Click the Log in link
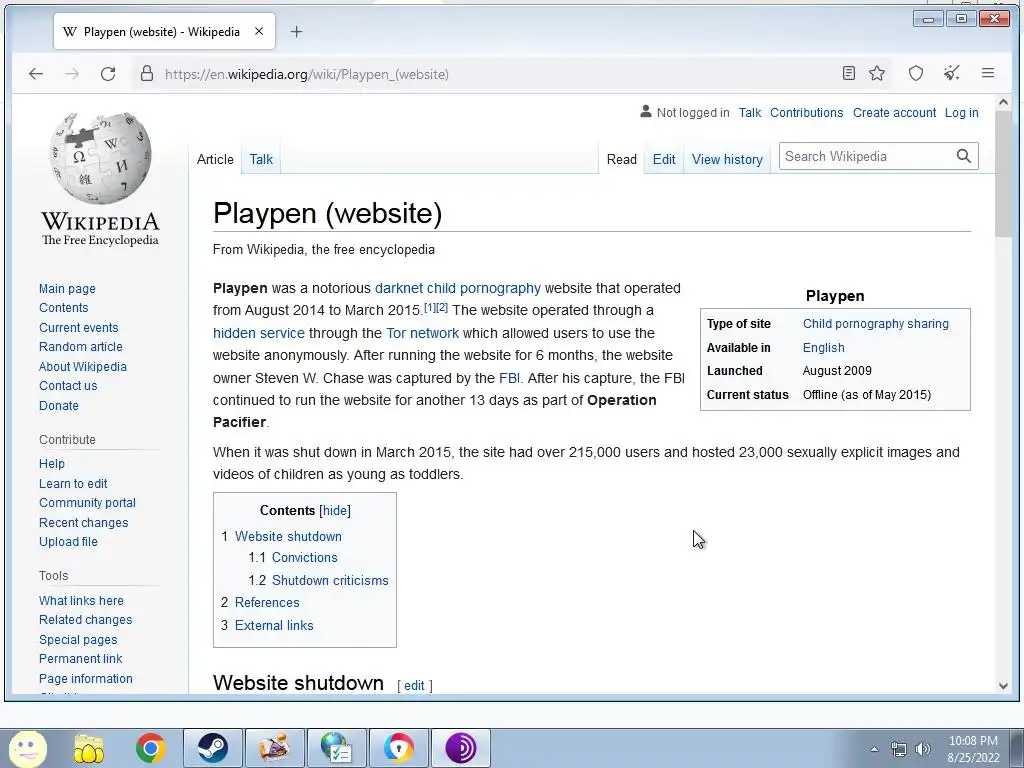Screen dimensions: 1024x768 point(962,112)
